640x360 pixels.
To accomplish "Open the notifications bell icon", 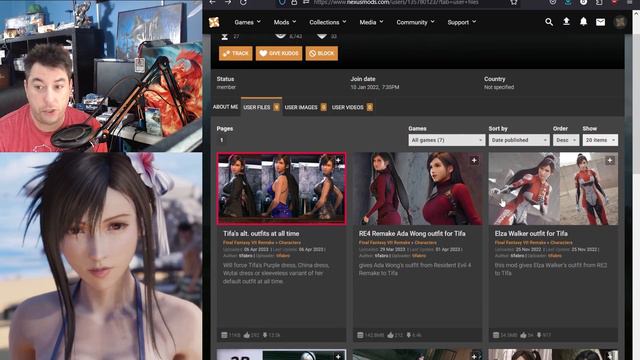I will 583,22.
